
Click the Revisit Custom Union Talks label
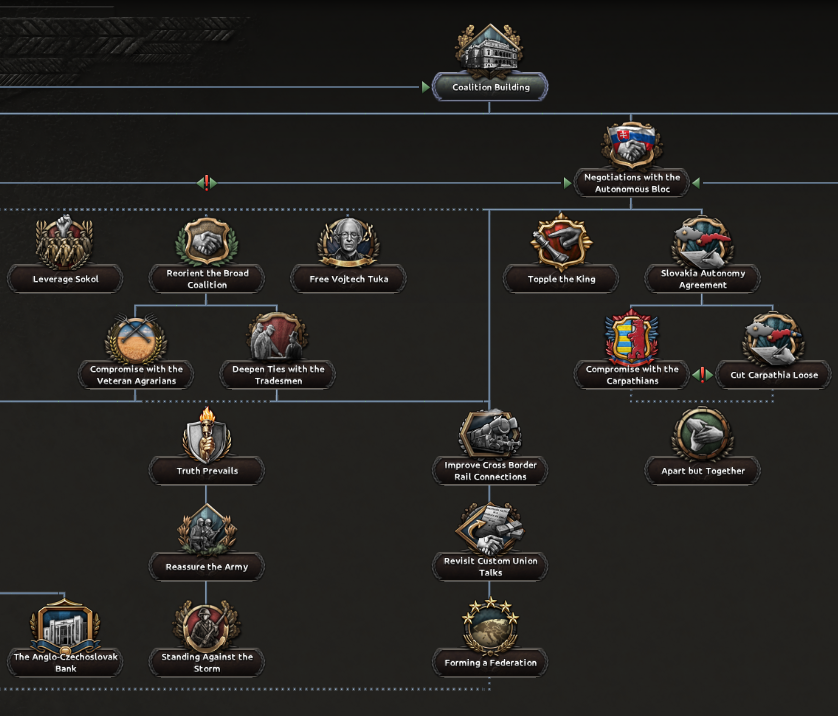[x=490, y=567]
